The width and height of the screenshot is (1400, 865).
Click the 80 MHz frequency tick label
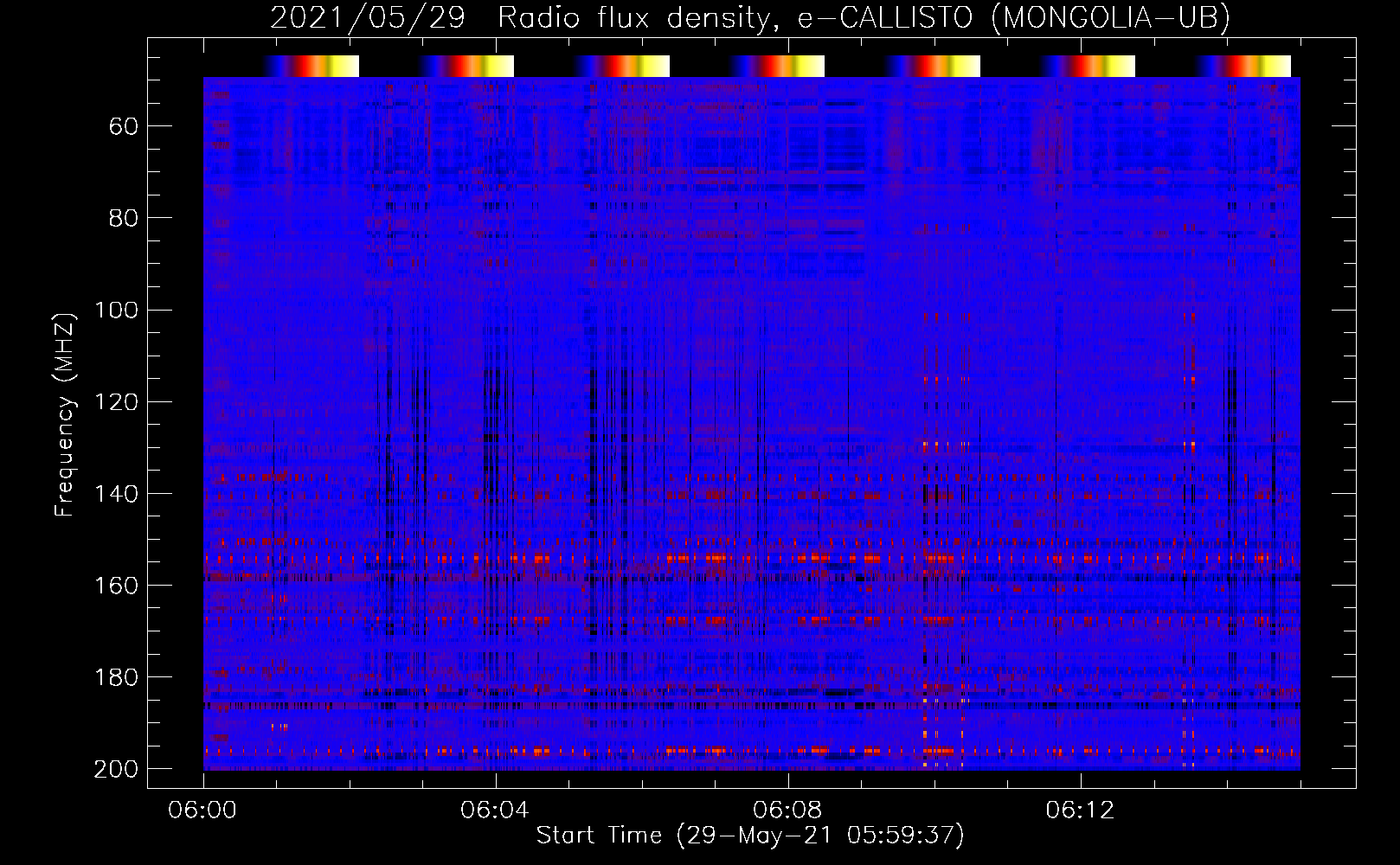pos(124,218)
